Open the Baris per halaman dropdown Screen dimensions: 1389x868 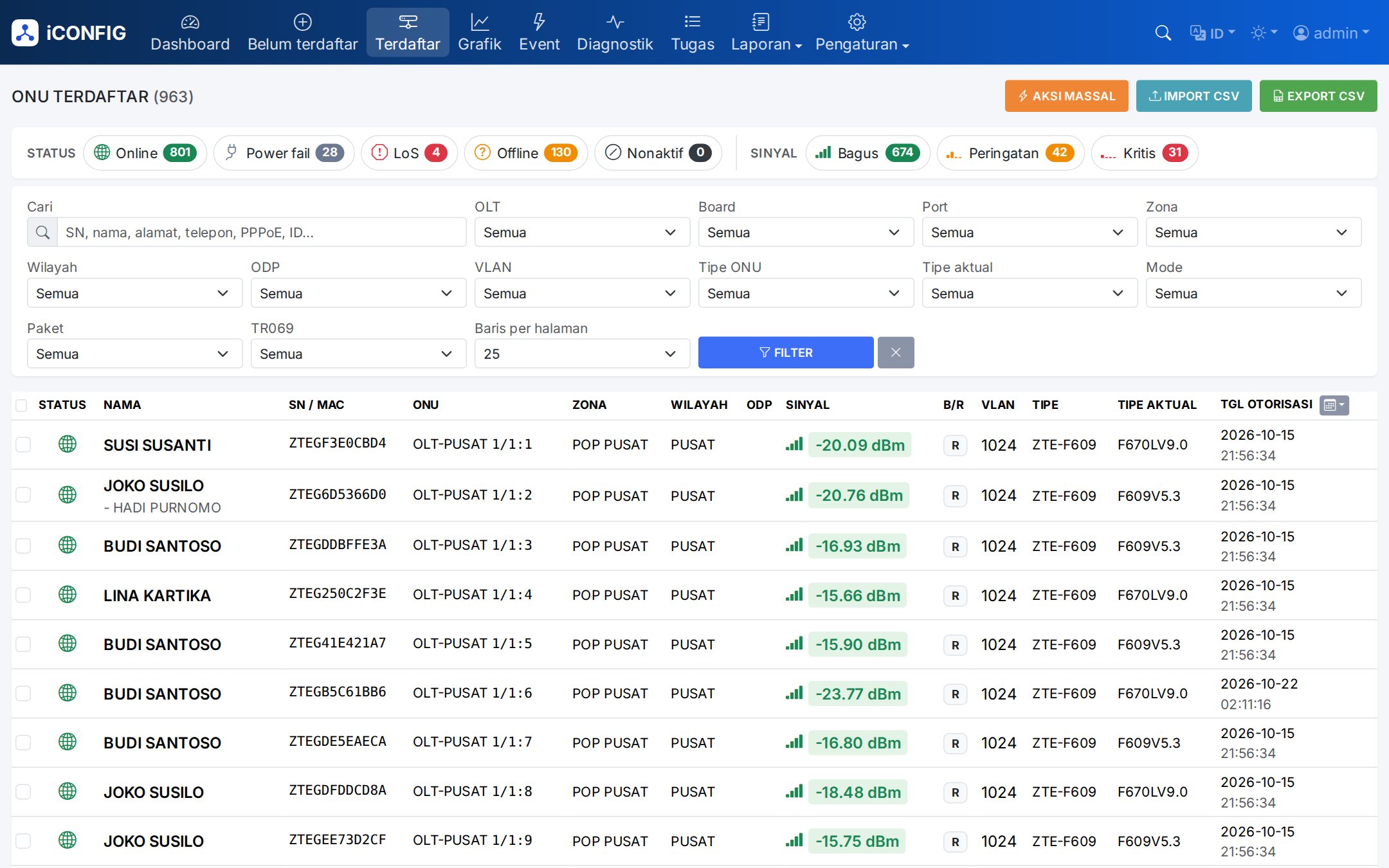(582, 354)
